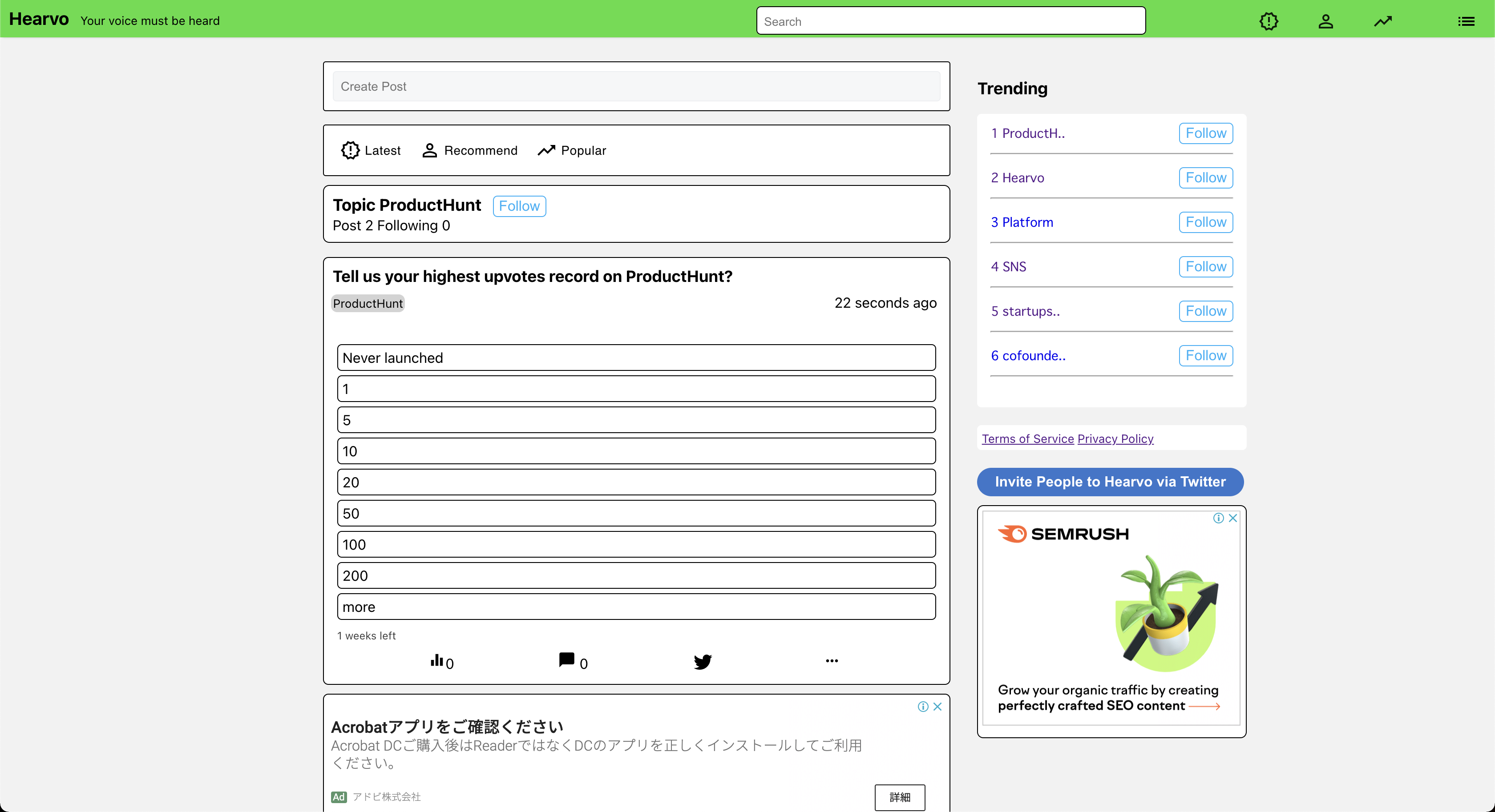Viewport: 1495px width, 812px height.
Task: Click the trending arrow icon in header
Action: (x=1382, y=21)
